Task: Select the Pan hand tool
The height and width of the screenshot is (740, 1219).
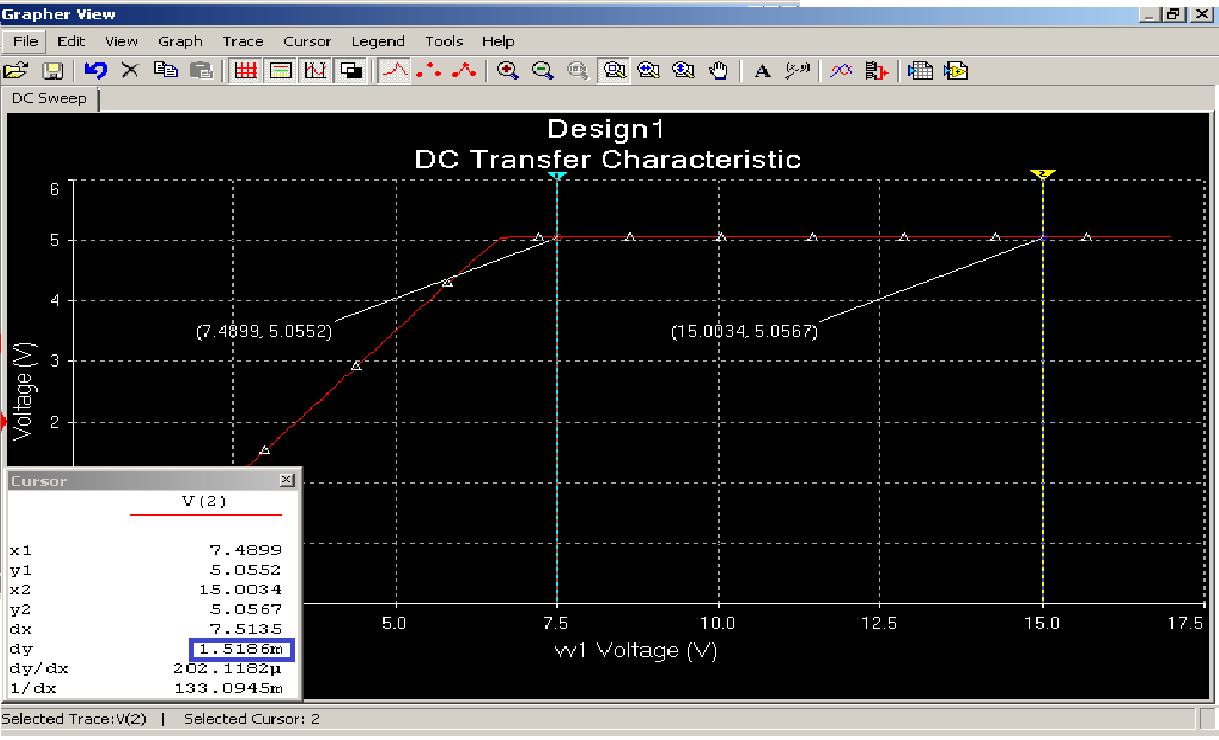Action: 719,71
